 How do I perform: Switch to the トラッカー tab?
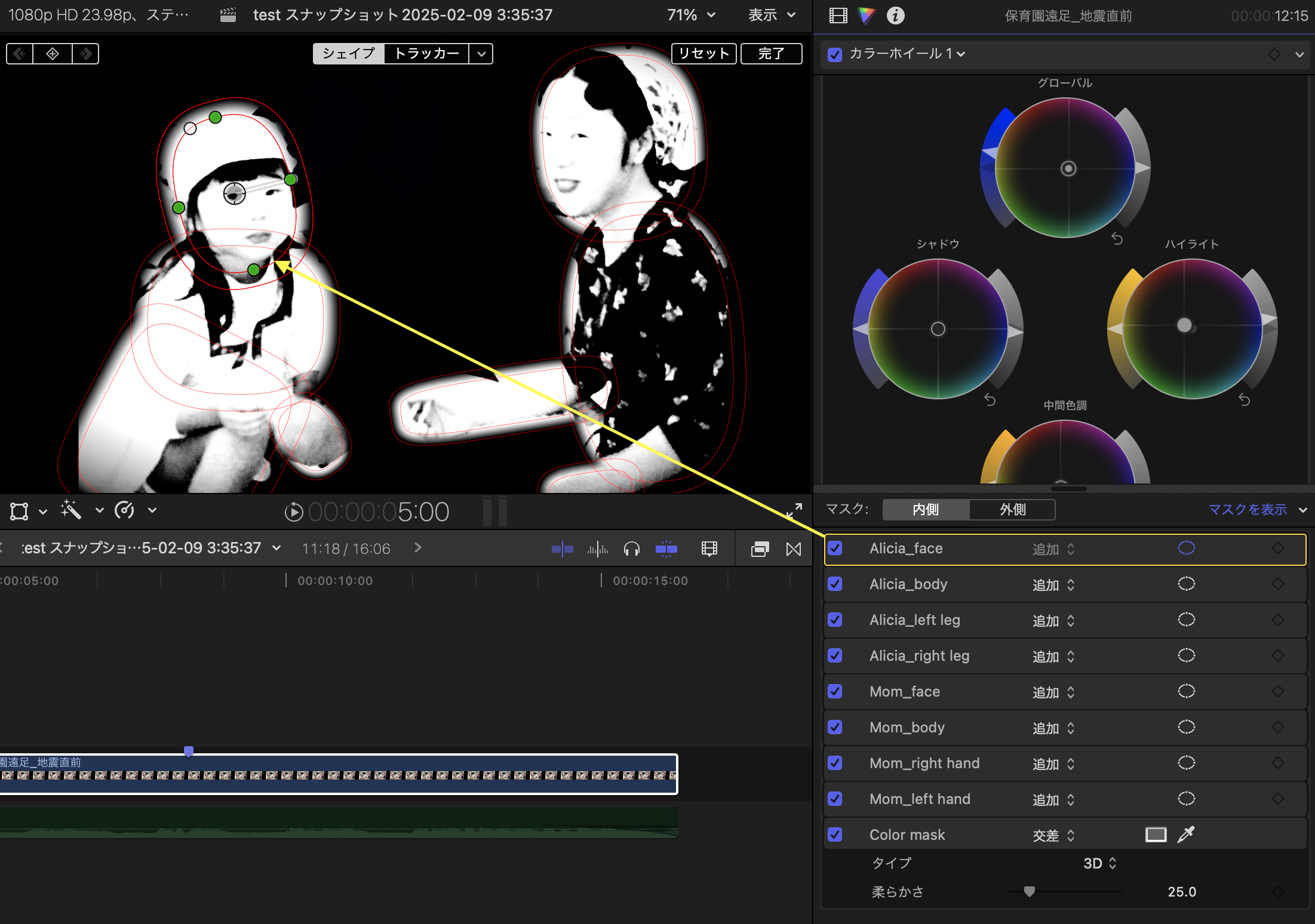pos(426,54)
